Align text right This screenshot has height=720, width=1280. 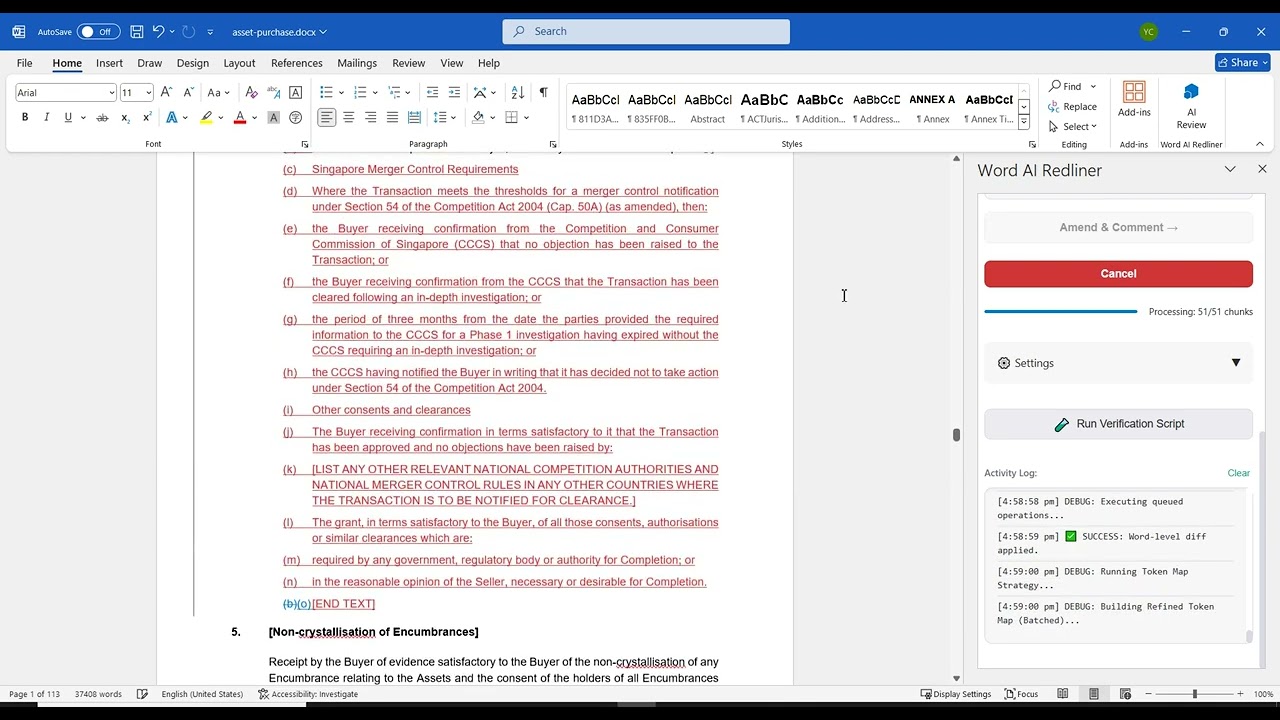pyautogui.click(x=371, y=117)
